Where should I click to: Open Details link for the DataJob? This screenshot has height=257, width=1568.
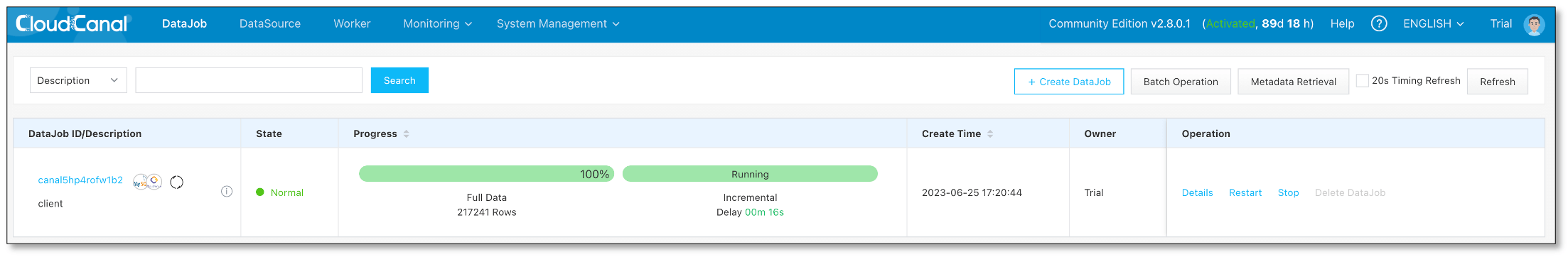coord(1198,192)
